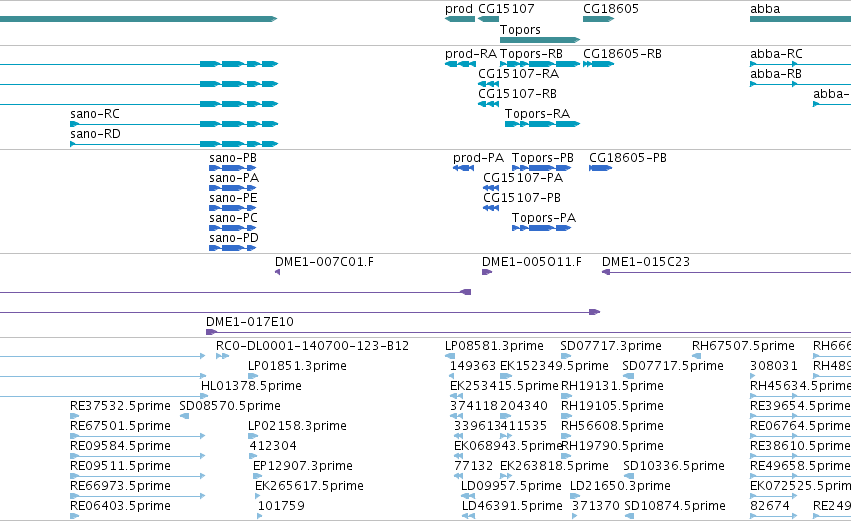Select clone DME1-007C01.F
Viewport: 851px width, 521px height.
[277, 272]
